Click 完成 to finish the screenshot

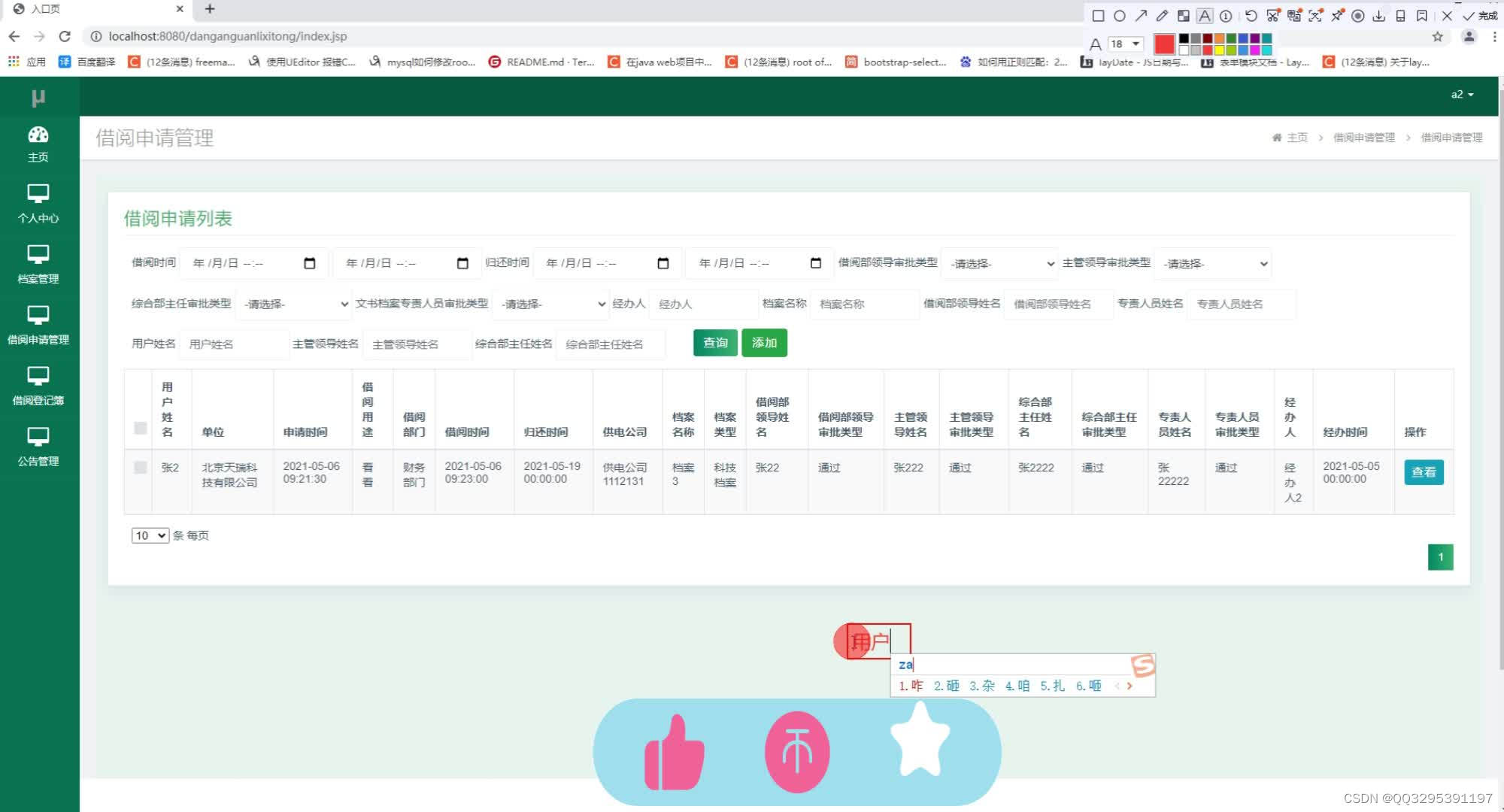click(x=1480, y=16)
